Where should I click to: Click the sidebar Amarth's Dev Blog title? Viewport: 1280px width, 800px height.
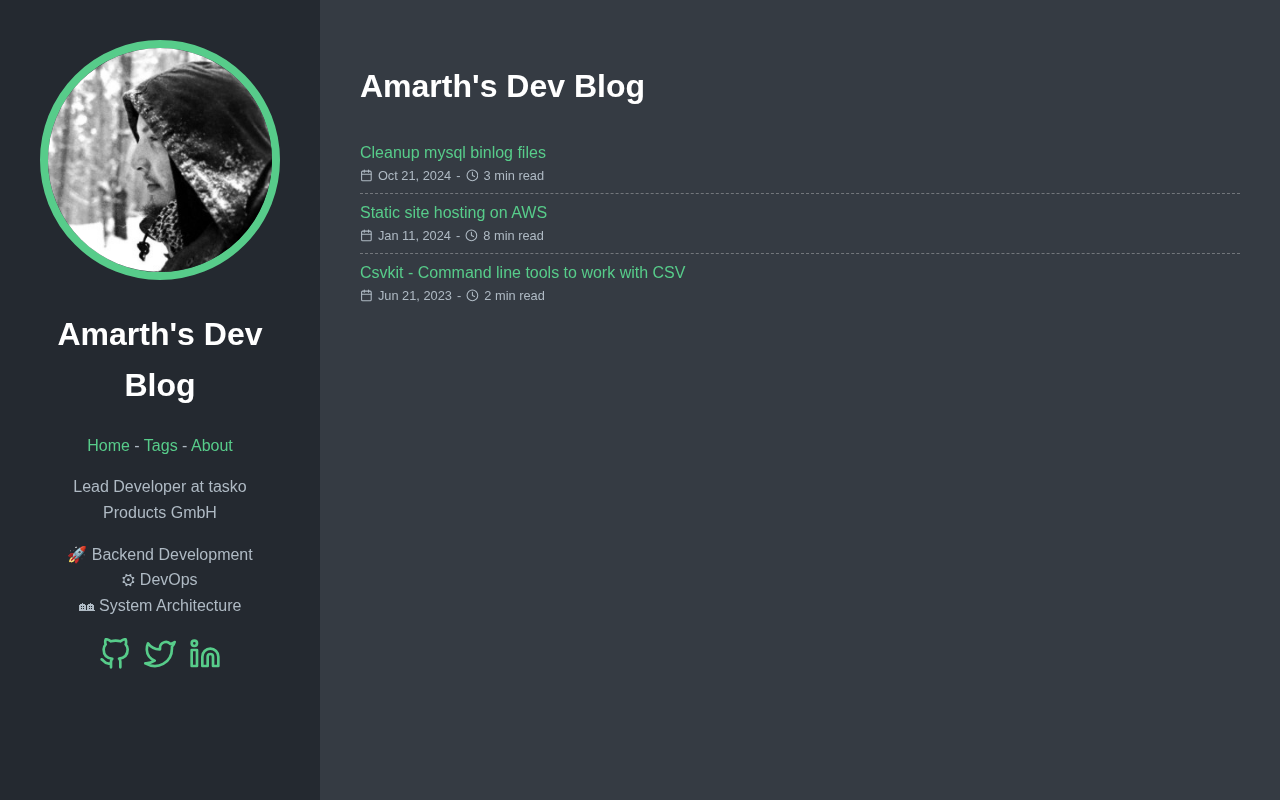pos(160,359)
